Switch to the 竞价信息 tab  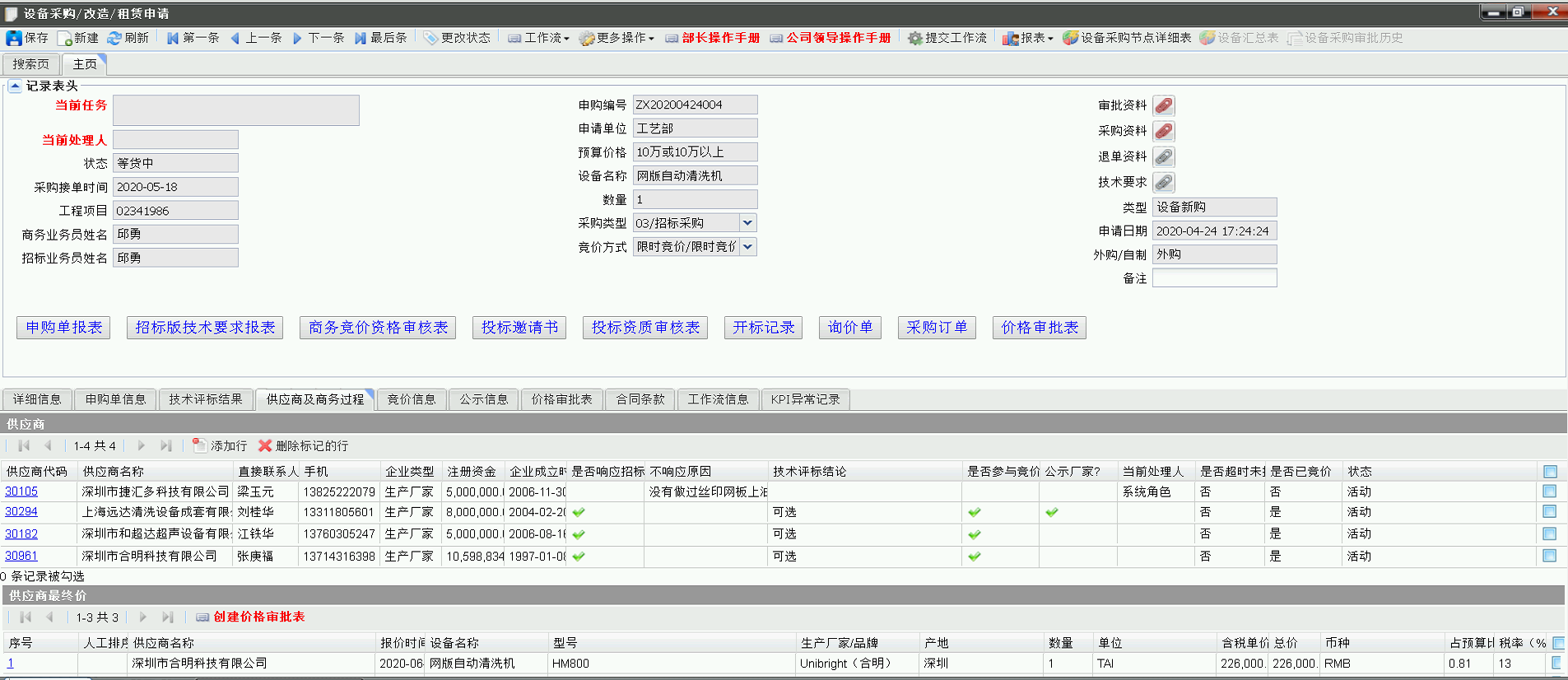pyautogui.click(x=412, y=399)
